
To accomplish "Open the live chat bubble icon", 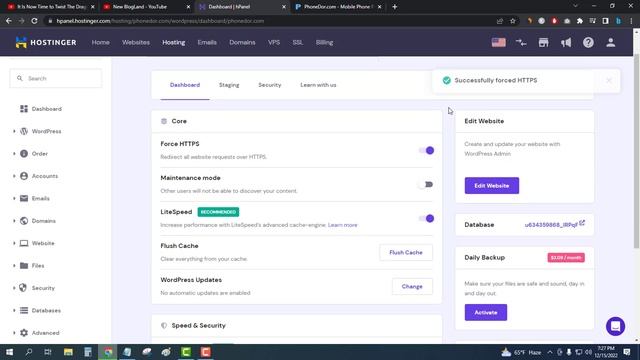I will coord(615,326).
